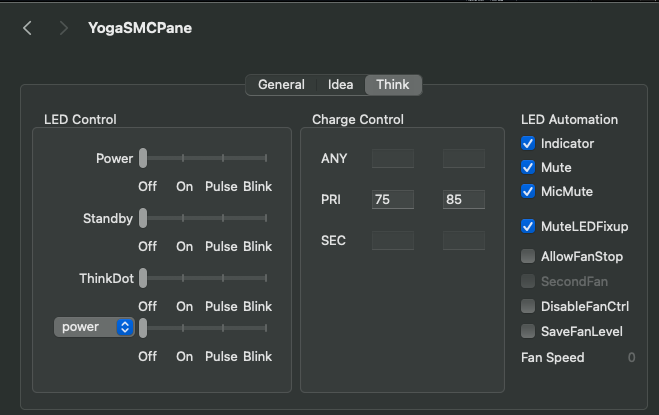Enable the AllowFanStop checkbox

(529, 257)
